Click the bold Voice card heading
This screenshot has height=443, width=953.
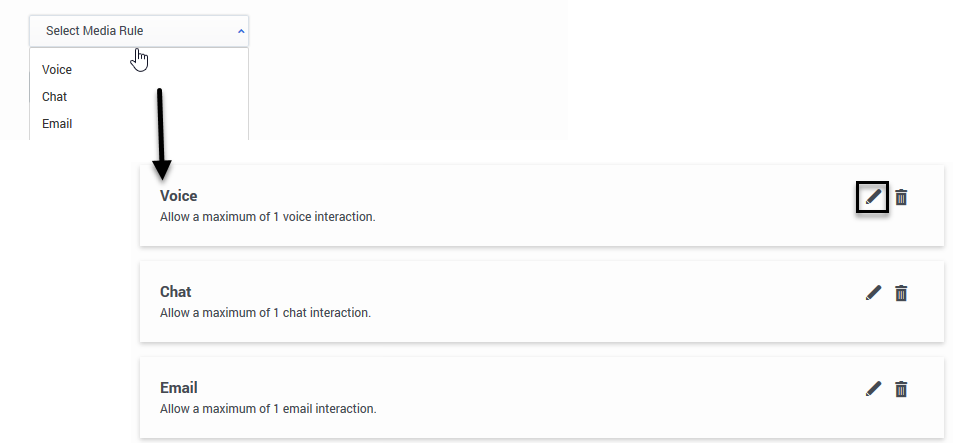coord(179,196)
